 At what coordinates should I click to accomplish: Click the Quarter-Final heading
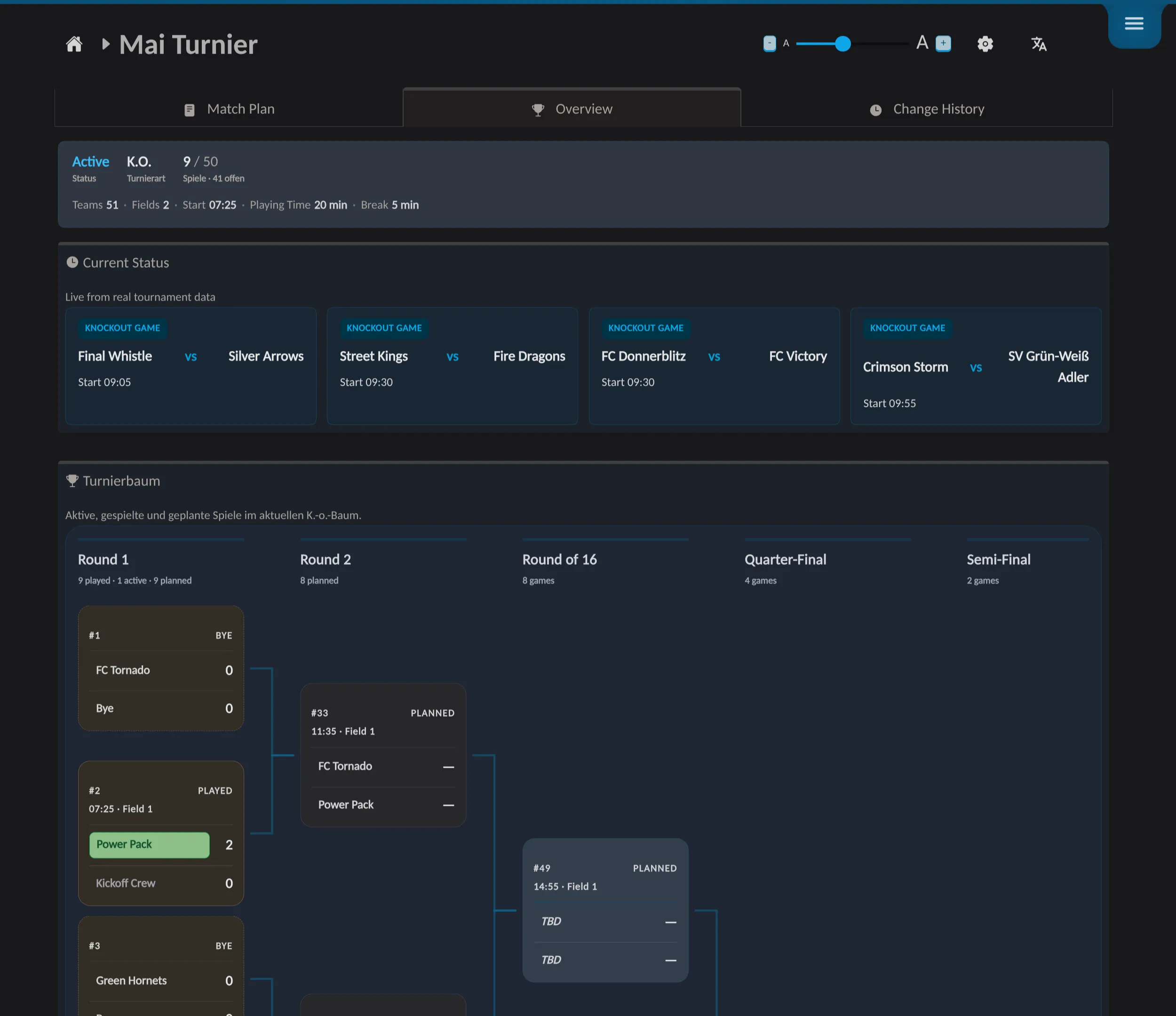[786, 560]
